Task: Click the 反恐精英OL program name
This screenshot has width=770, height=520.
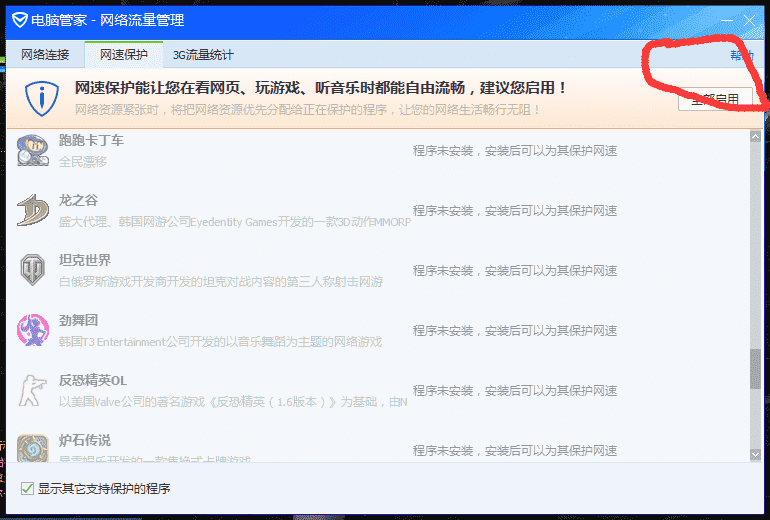Action: click(93, 381)
